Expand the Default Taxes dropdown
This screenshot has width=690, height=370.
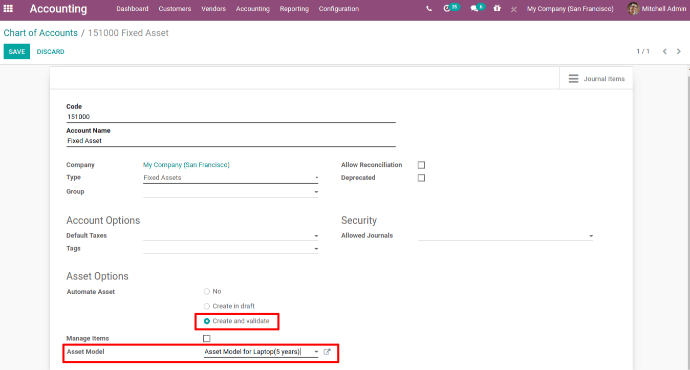(x=231, y=236)
